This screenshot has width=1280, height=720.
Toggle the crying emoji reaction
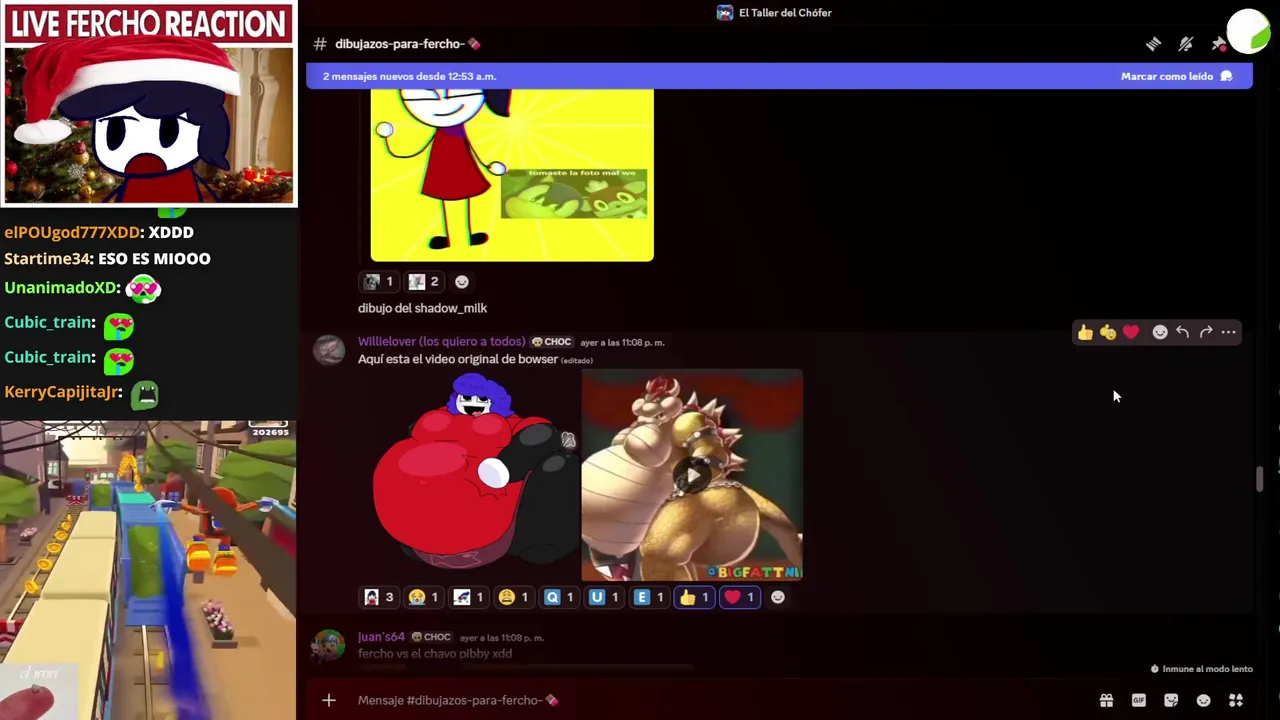424,597
